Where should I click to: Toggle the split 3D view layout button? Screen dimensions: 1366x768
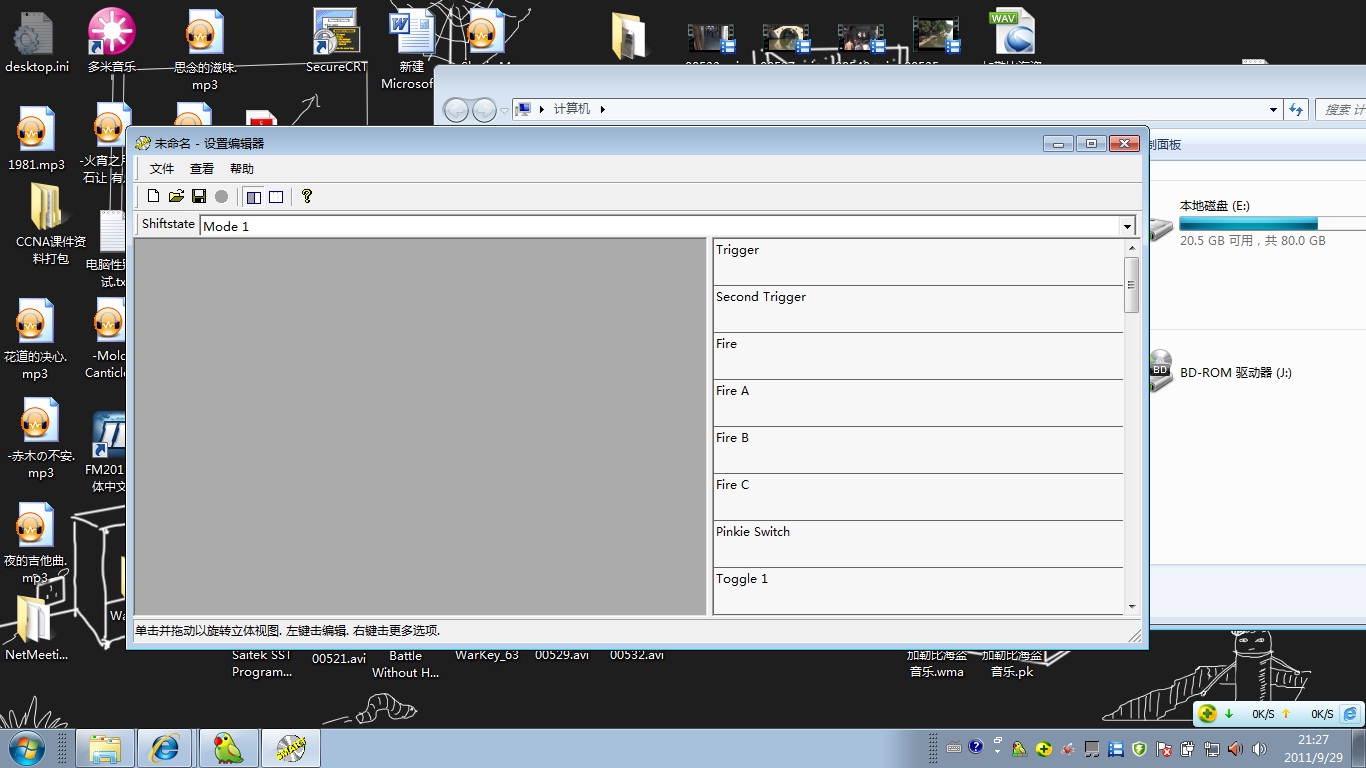pos(254,197)
